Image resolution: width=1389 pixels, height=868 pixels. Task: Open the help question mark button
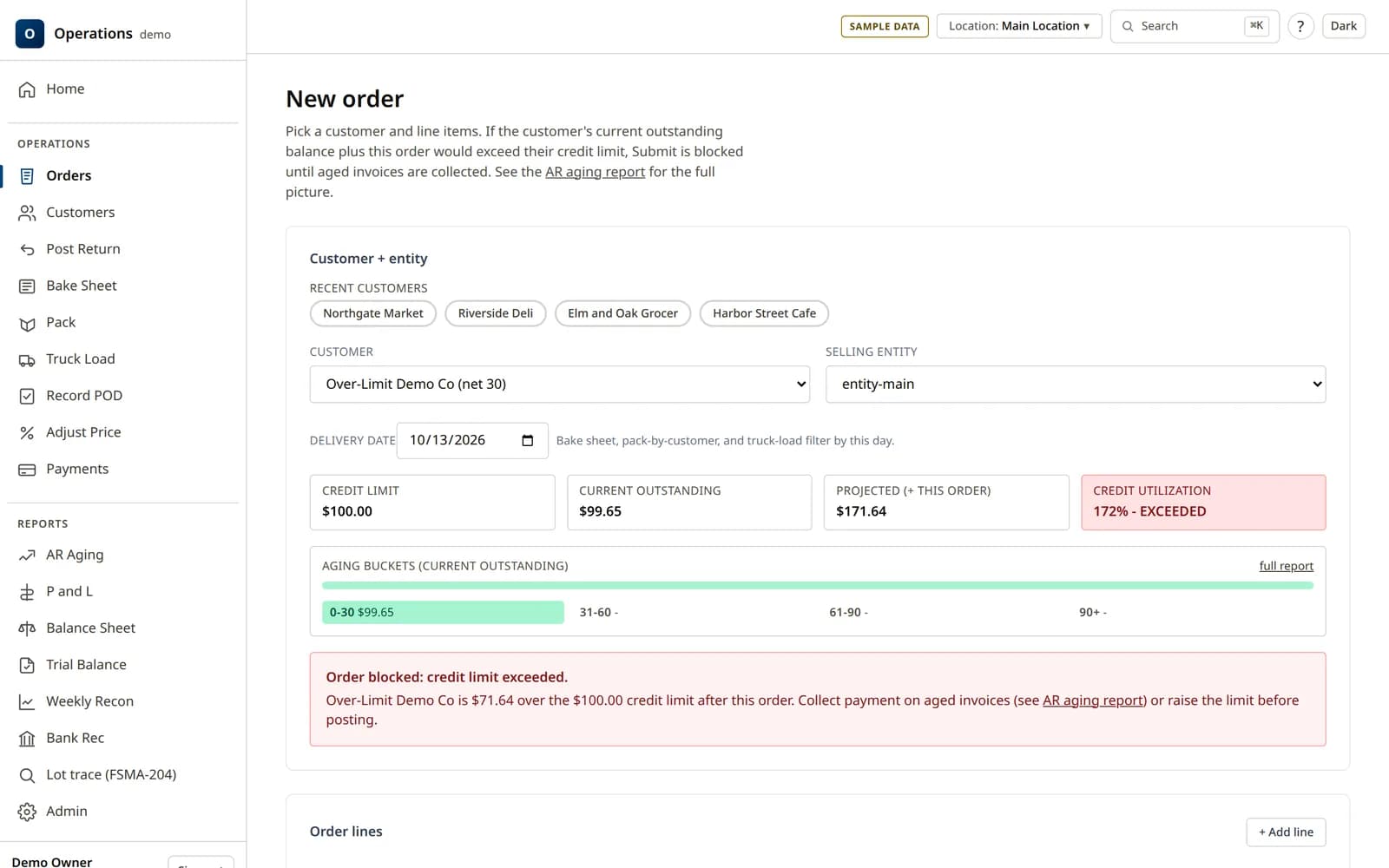coord(1300,26)
